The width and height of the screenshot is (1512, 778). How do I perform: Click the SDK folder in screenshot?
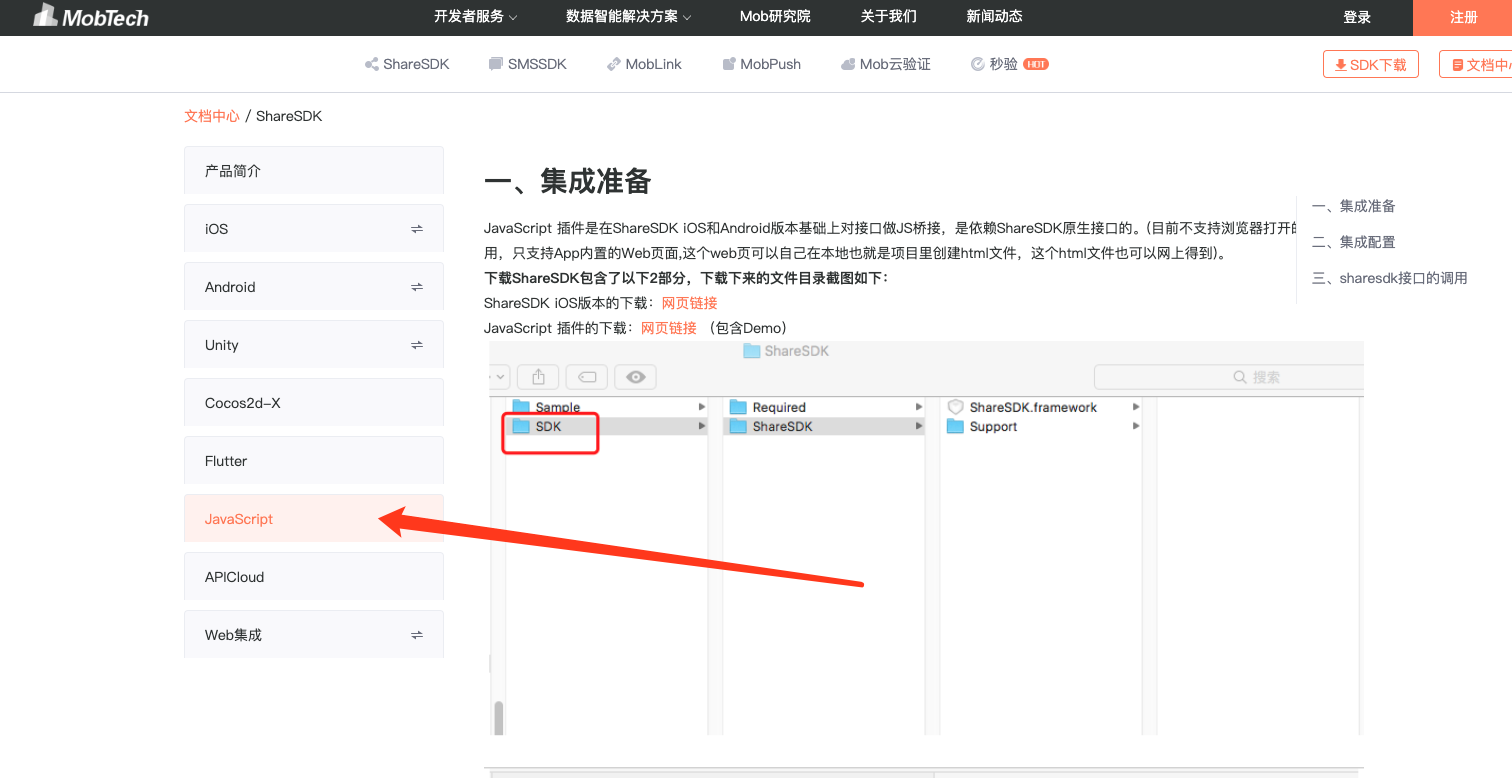[x=537, y=426]
